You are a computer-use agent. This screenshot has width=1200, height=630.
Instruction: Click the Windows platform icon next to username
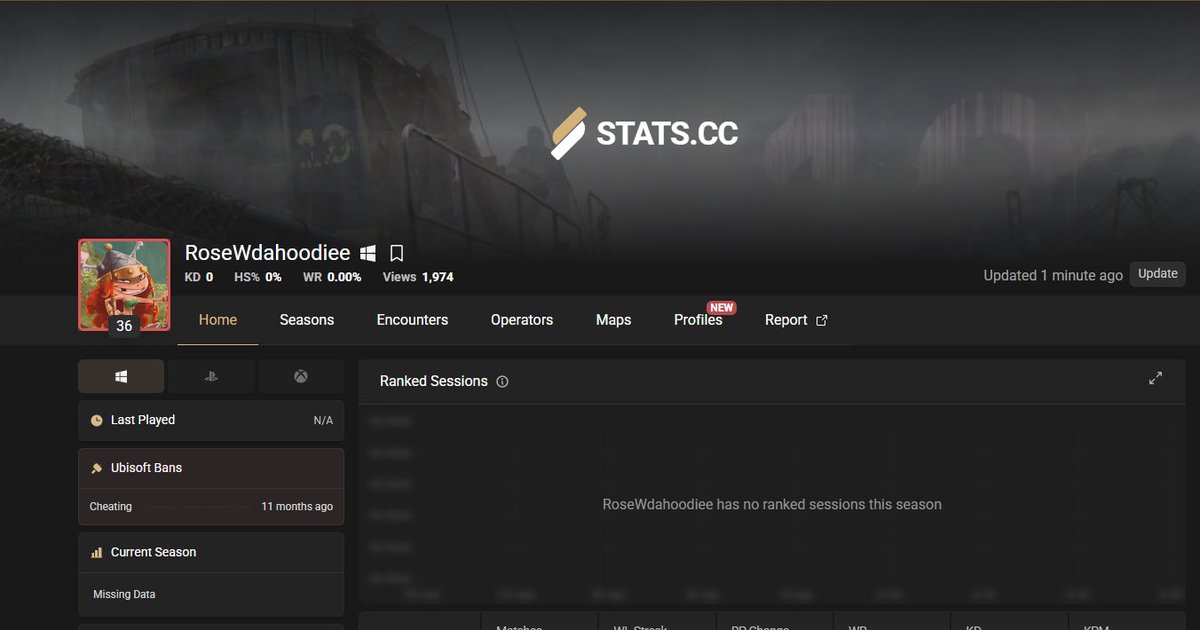[x=368, y=253]
